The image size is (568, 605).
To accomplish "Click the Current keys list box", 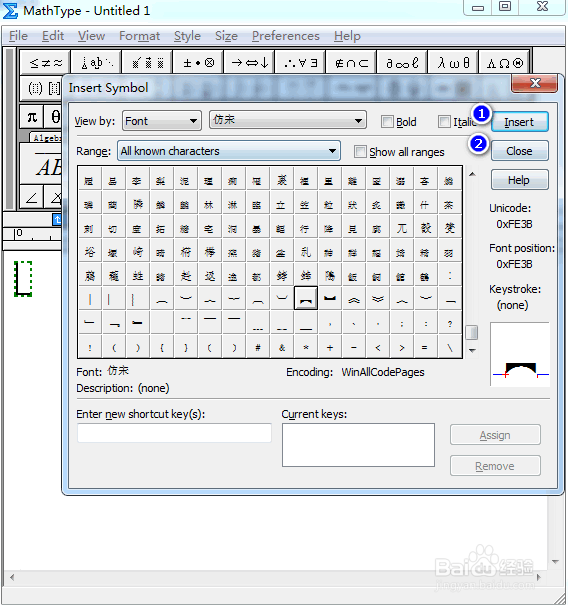I will pyautogui.click(x=358, y=445).
